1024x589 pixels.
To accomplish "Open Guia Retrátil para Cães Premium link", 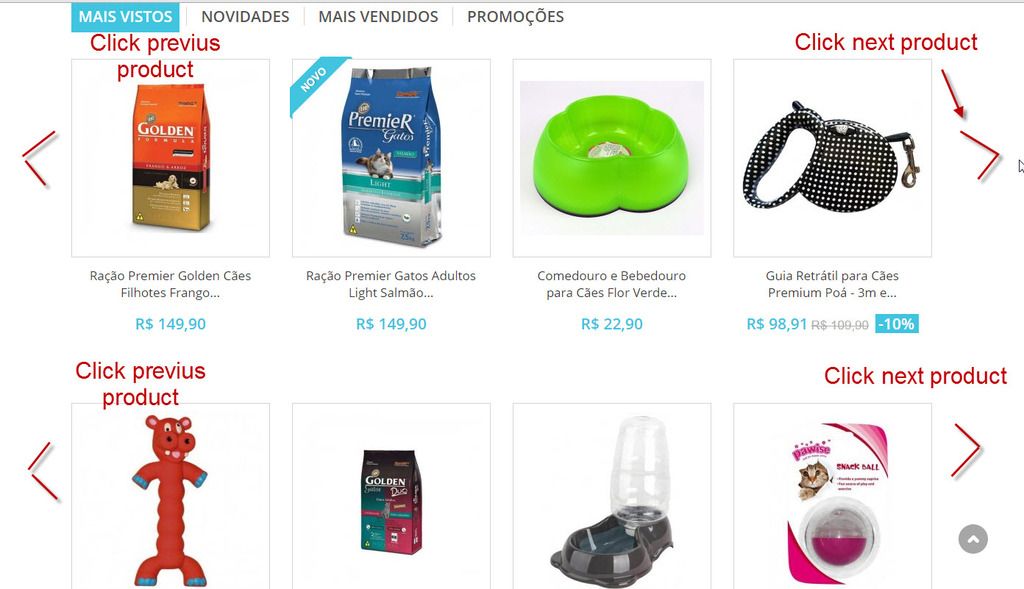I will click(832, 284).
